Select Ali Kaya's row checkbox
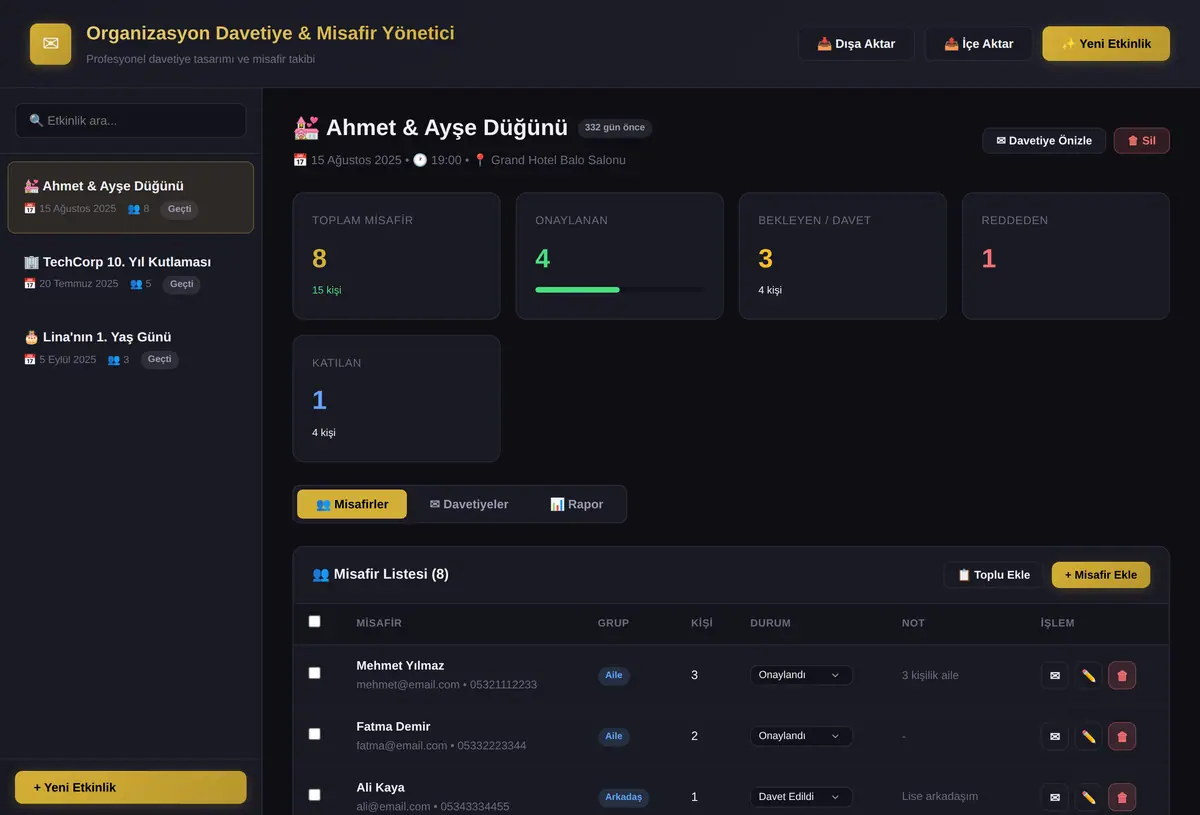The image size is (1200, 815). pyautogui.click(x=314, y=795)
